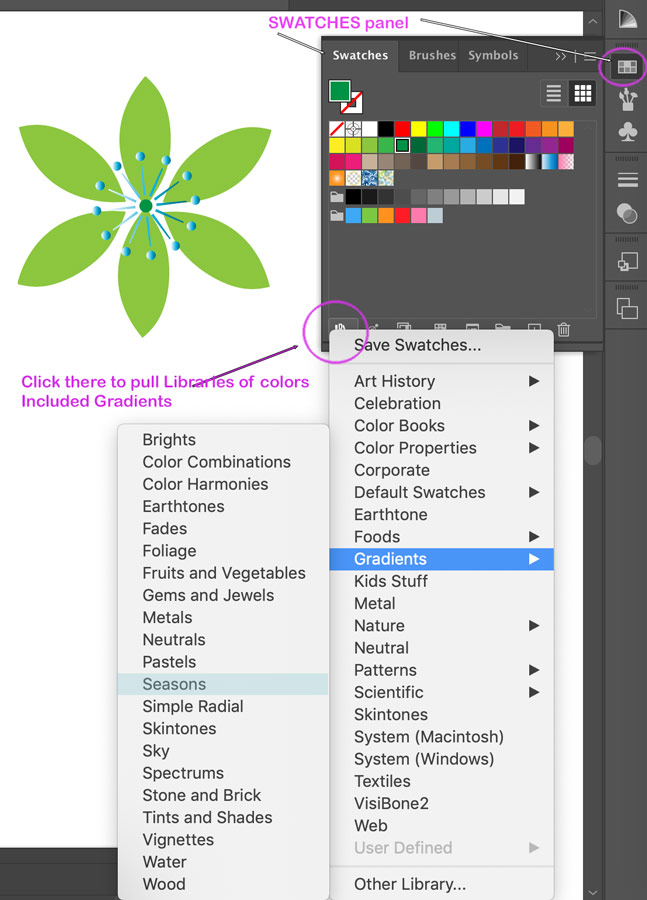Image resolution: width=647 pixels, height=900 pixels.
Task: Open the Stroke panel dock icon
Action: click(x=627, y=180)
